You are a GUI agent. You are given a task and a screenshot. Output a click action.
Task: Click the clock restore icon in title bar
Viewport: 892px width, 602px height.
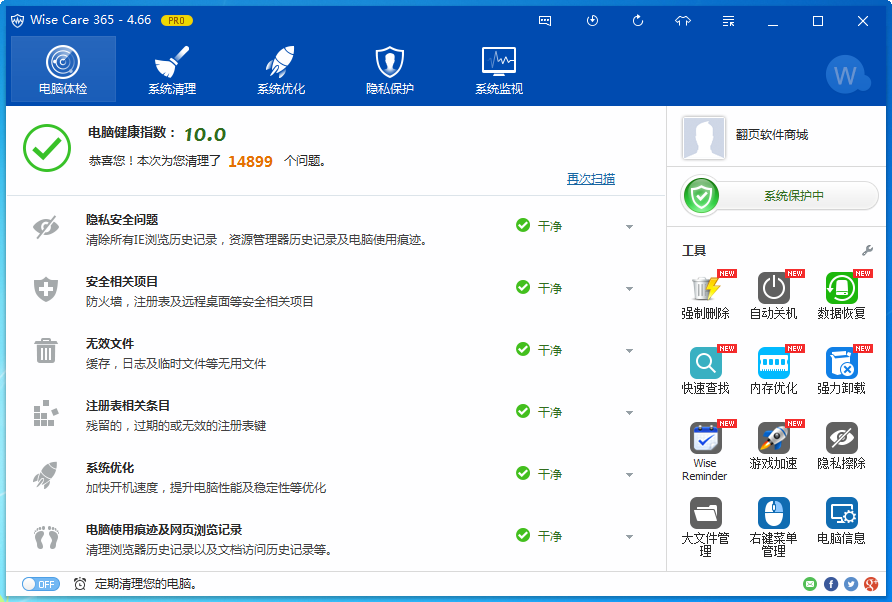point(592,21)
